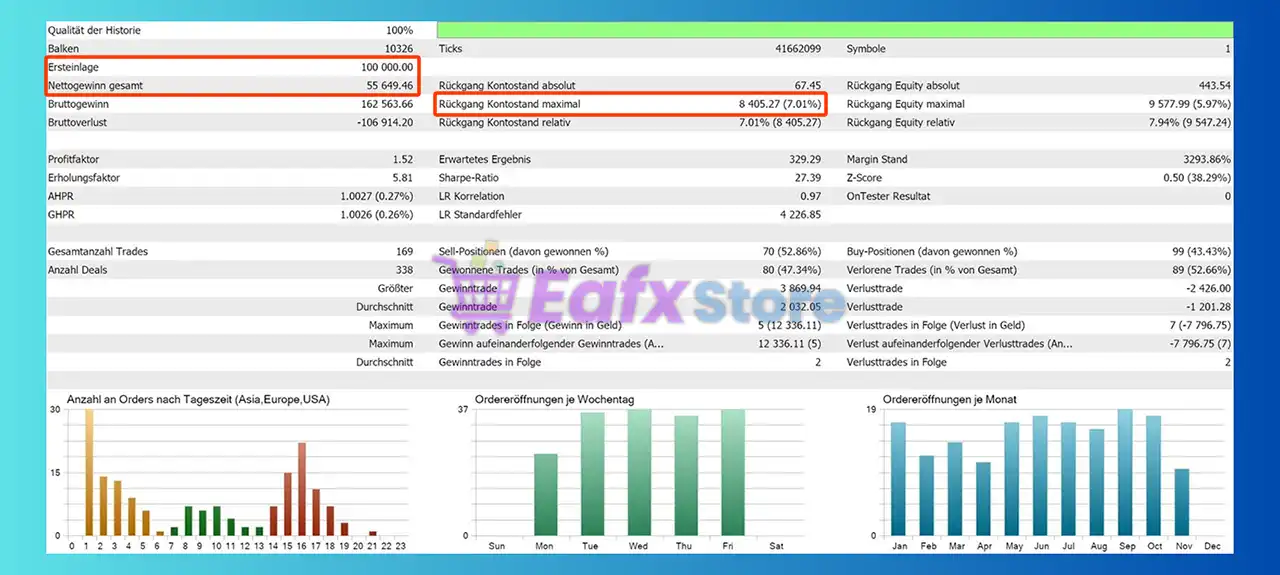Click the Bruttogewinn value 162 563.66

377,104
